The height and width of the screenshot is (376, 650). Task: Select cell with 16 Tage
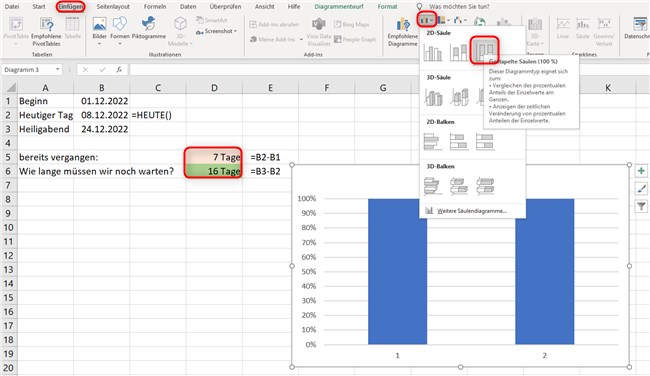point(214,171)
